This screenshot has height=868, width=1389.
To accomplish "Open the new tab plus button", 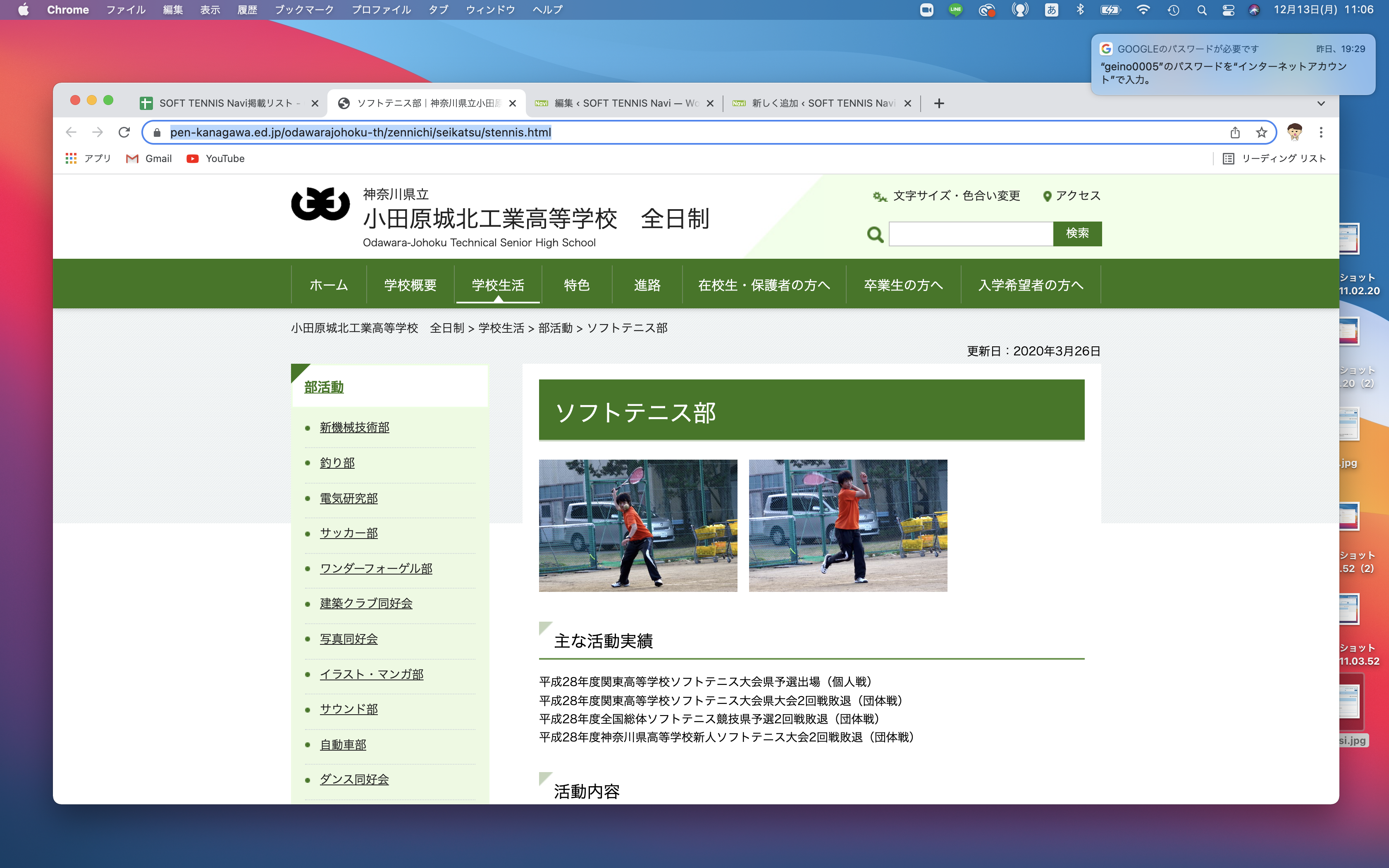I will pyautogui.click(x=939, y=103).
